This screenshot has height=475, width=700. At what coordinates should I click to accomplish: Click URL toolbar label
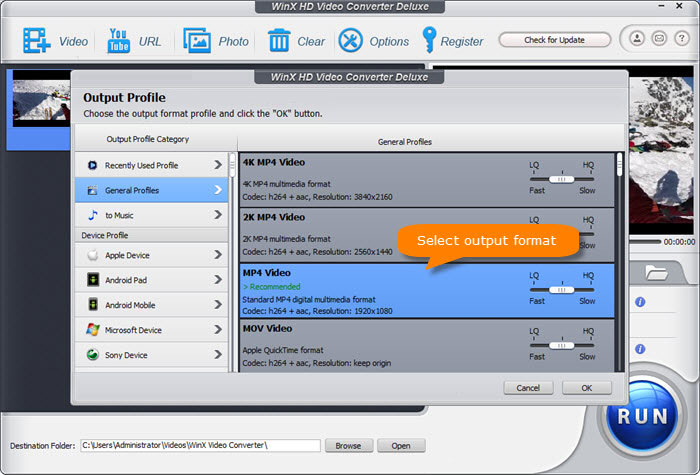[x=150, y=42]
